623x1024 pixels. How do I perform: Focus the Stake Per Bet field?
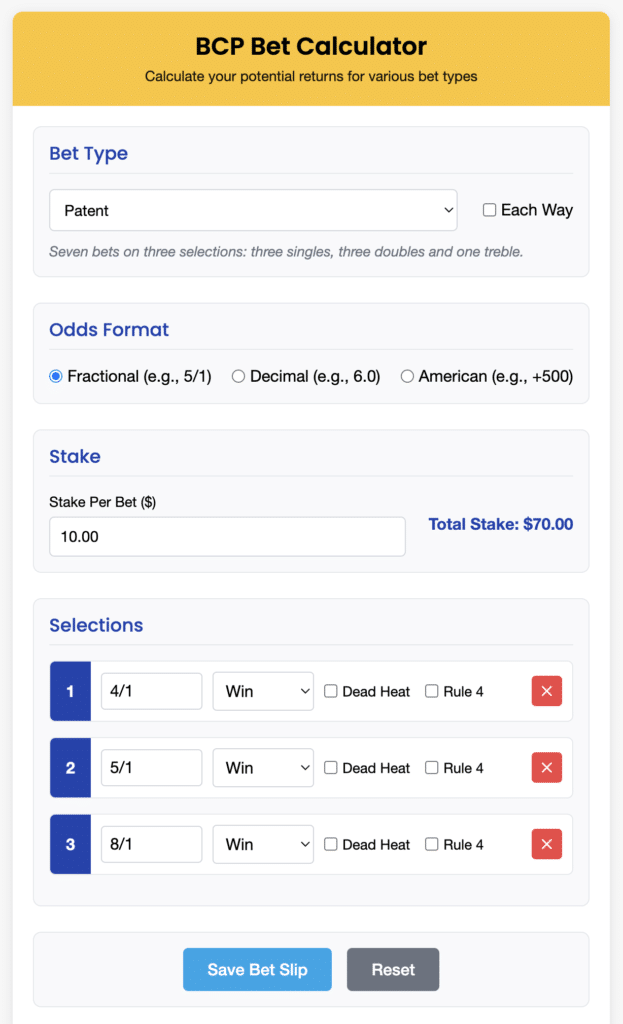tap(227, 537)
